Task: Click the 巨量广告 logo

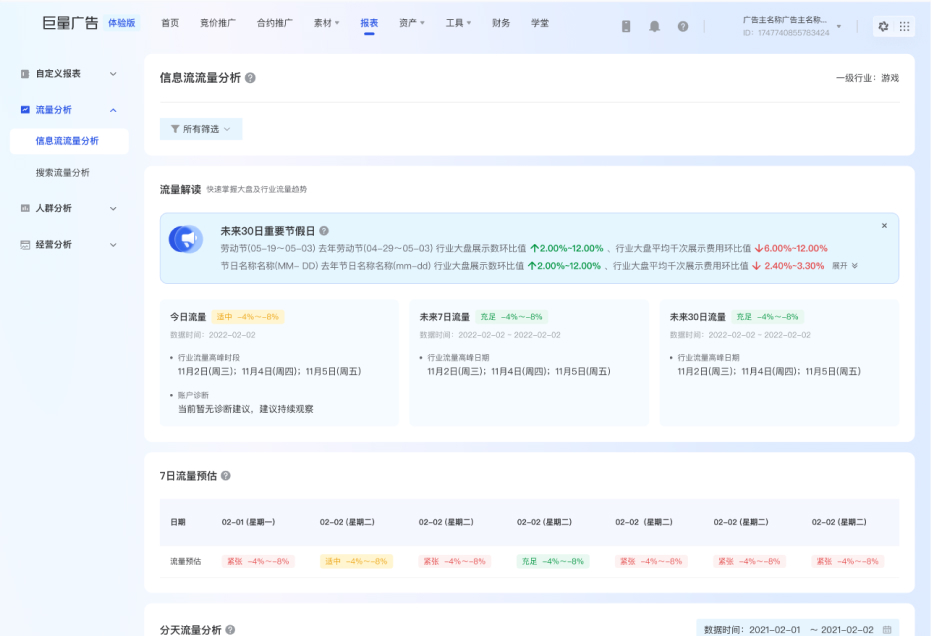Action: coord(70,23)
